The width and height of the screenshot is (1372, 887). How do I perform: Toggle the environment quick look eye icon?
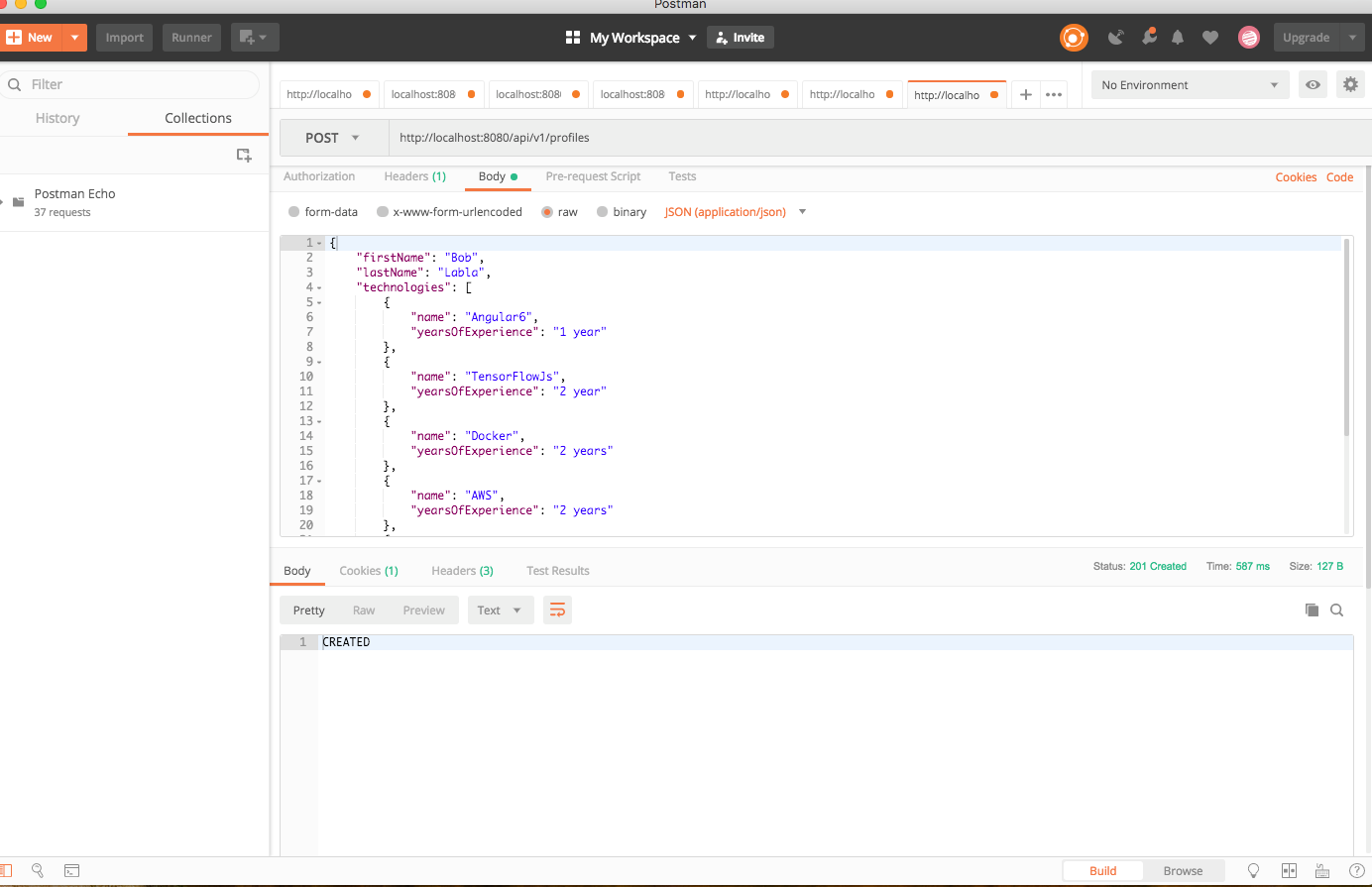(x=1313, y=84)
